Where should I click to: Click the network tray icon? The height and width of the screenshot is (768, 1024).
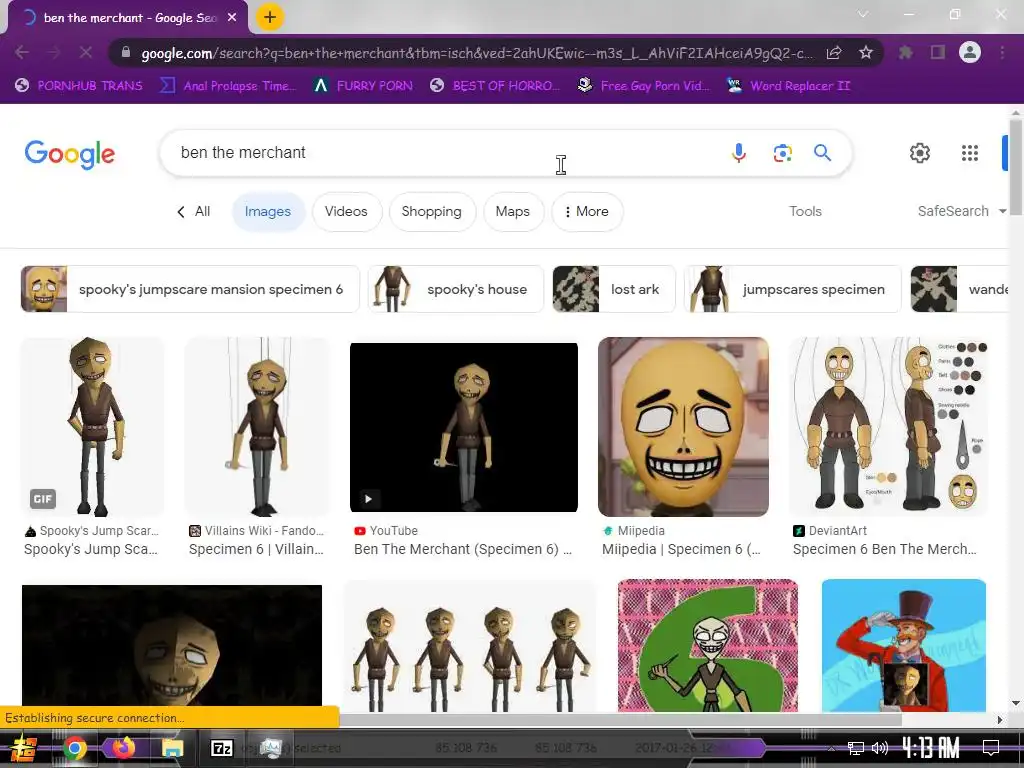[x=856, y=748]
